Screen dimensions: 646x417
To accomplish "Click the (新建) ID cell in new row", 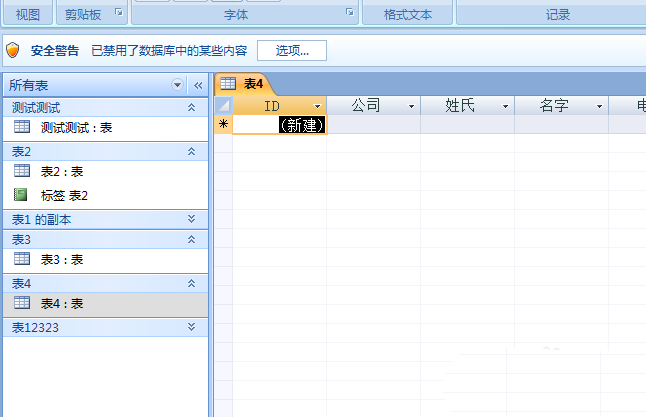I will click(x=280, y=125).
